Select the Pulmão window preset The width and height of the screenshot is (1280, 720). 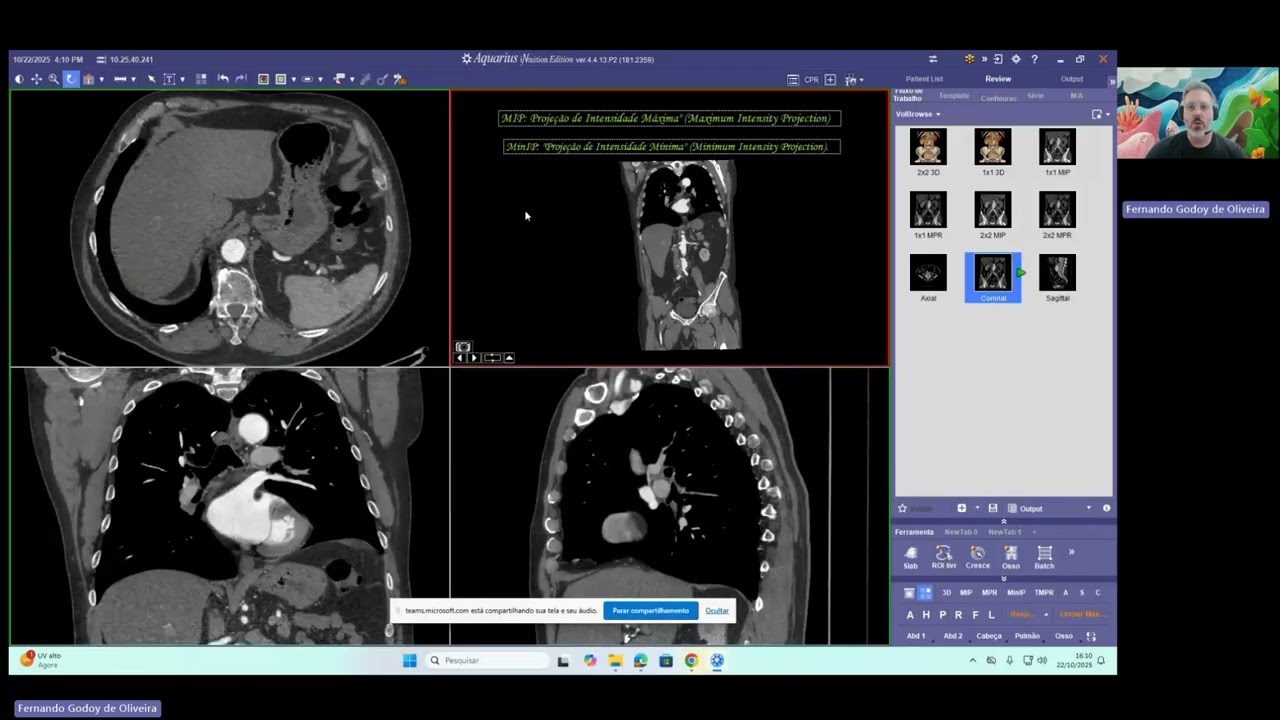tap(1027, 636)
